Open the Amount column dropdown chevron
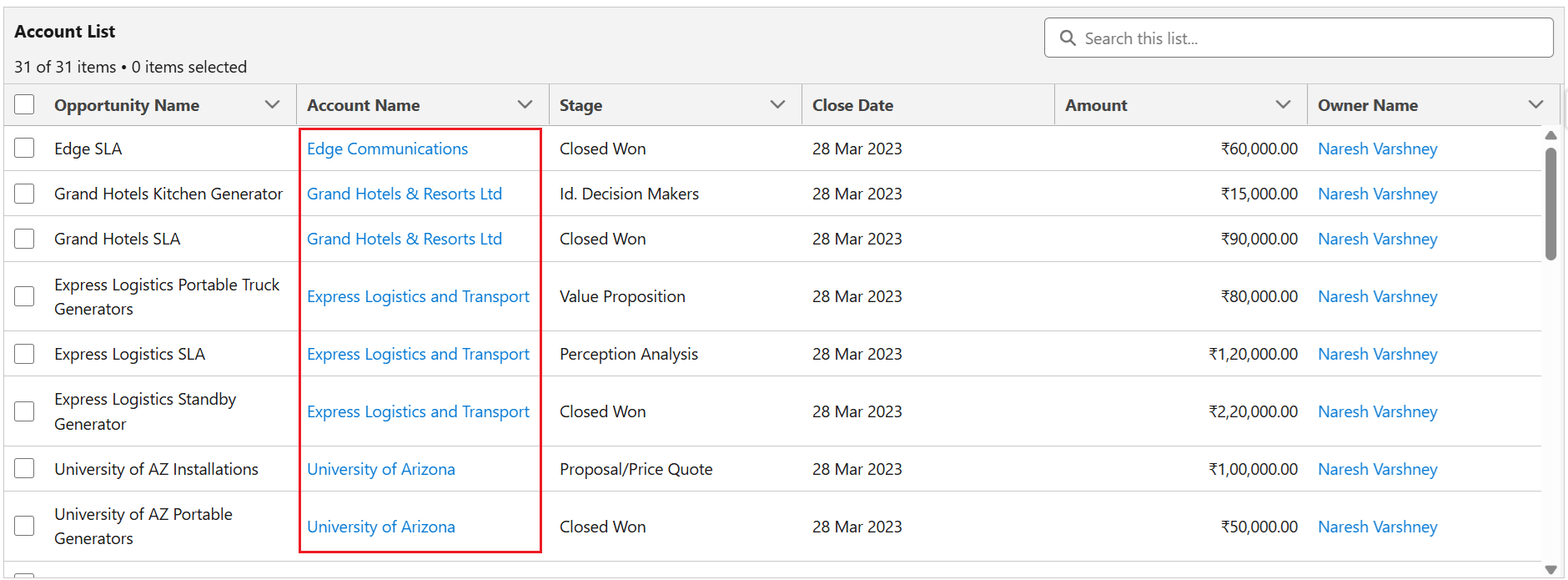The height and width of the screenshot is (580, 1568). 1283,105
